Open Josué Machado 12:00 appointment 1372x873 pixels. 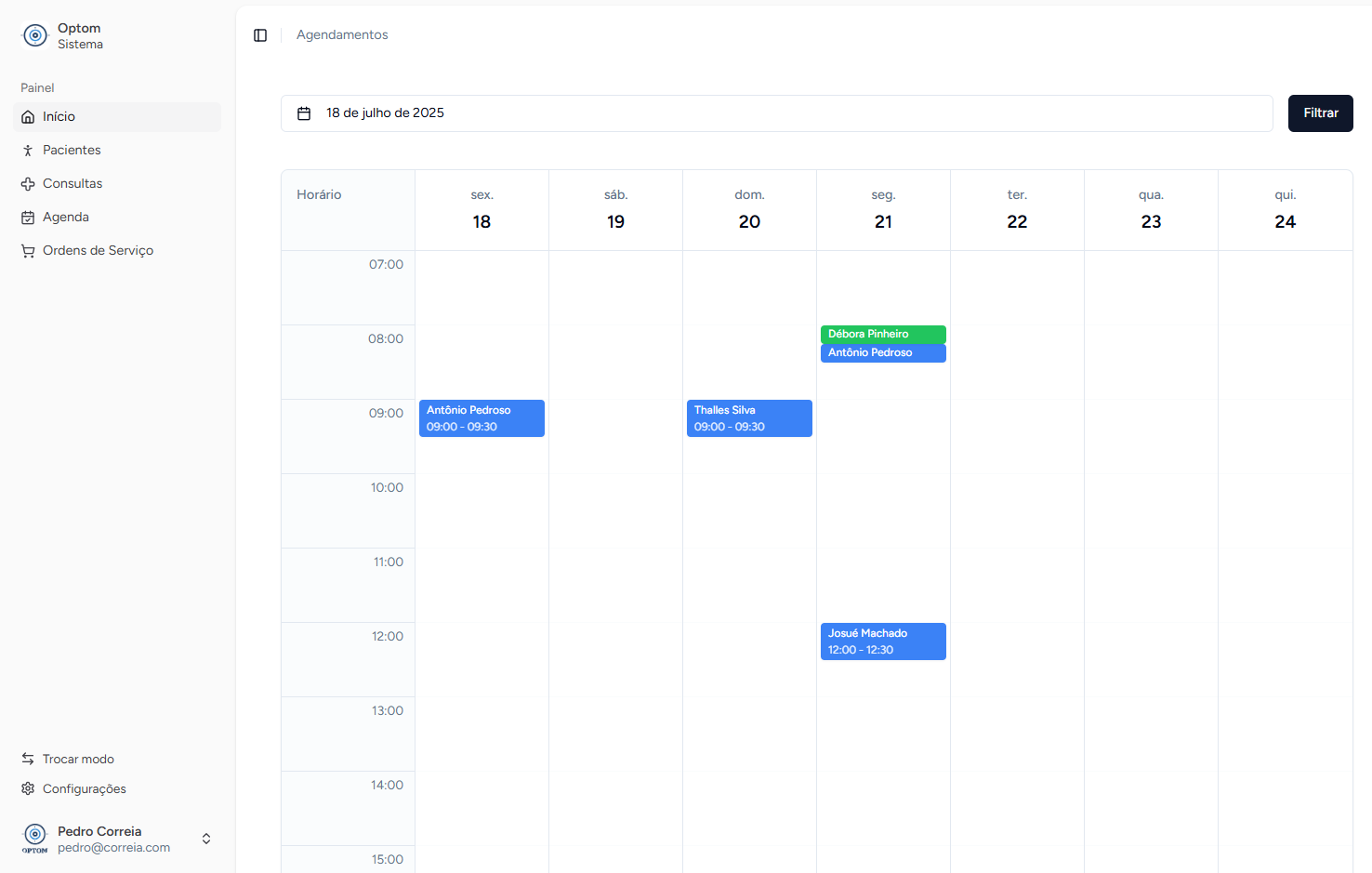[x=882, y=642]
